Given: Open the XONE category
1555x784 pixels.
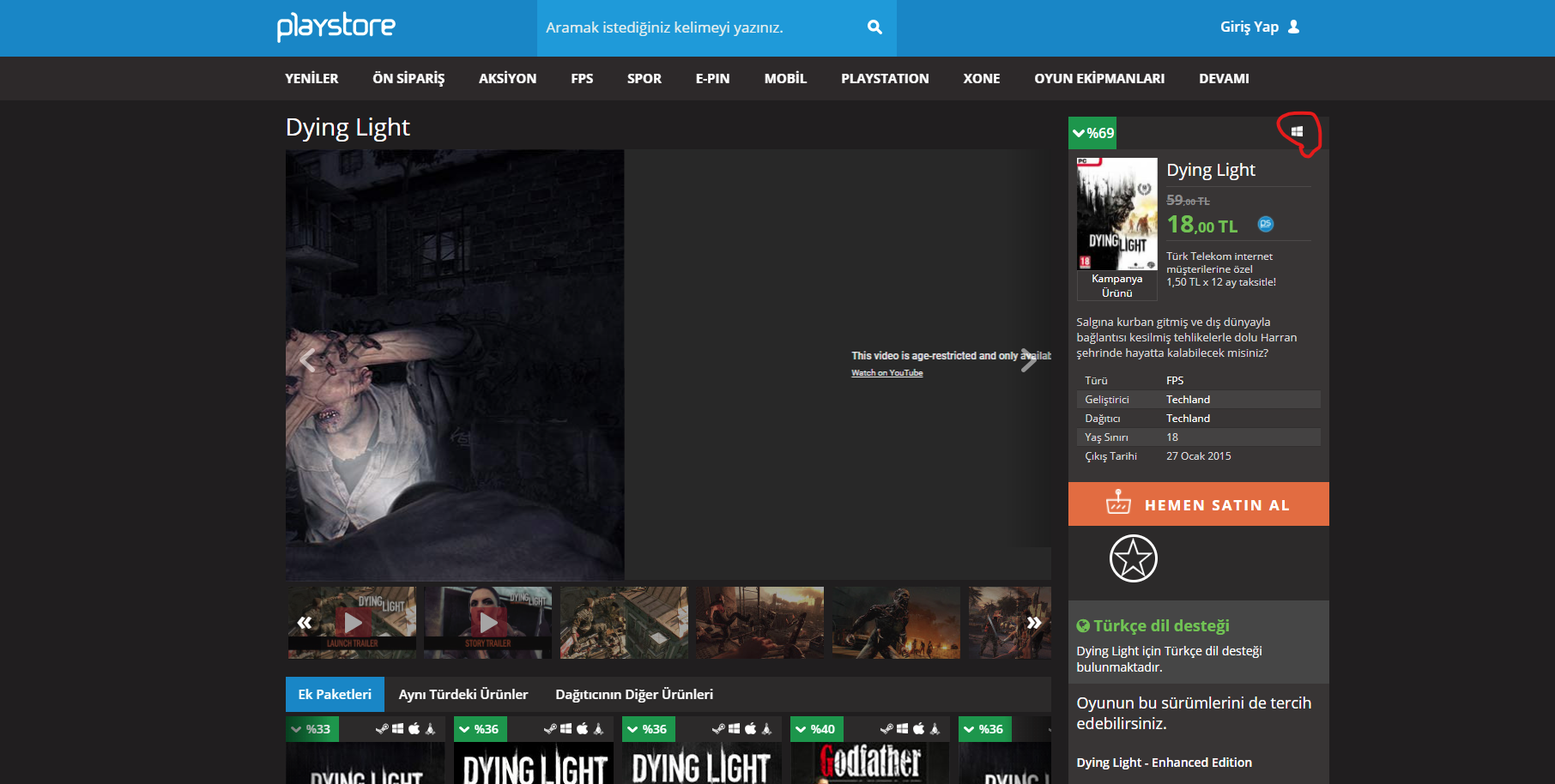Looking at the screenshot, I should pyautogui.click(x=982, y=79).
